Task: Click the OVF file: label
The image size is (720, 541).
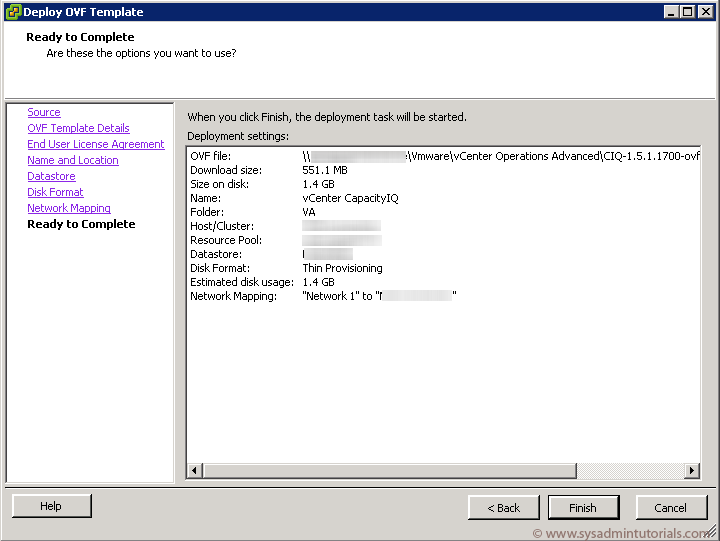Action: pyautogui.click(x=210, y=156)
